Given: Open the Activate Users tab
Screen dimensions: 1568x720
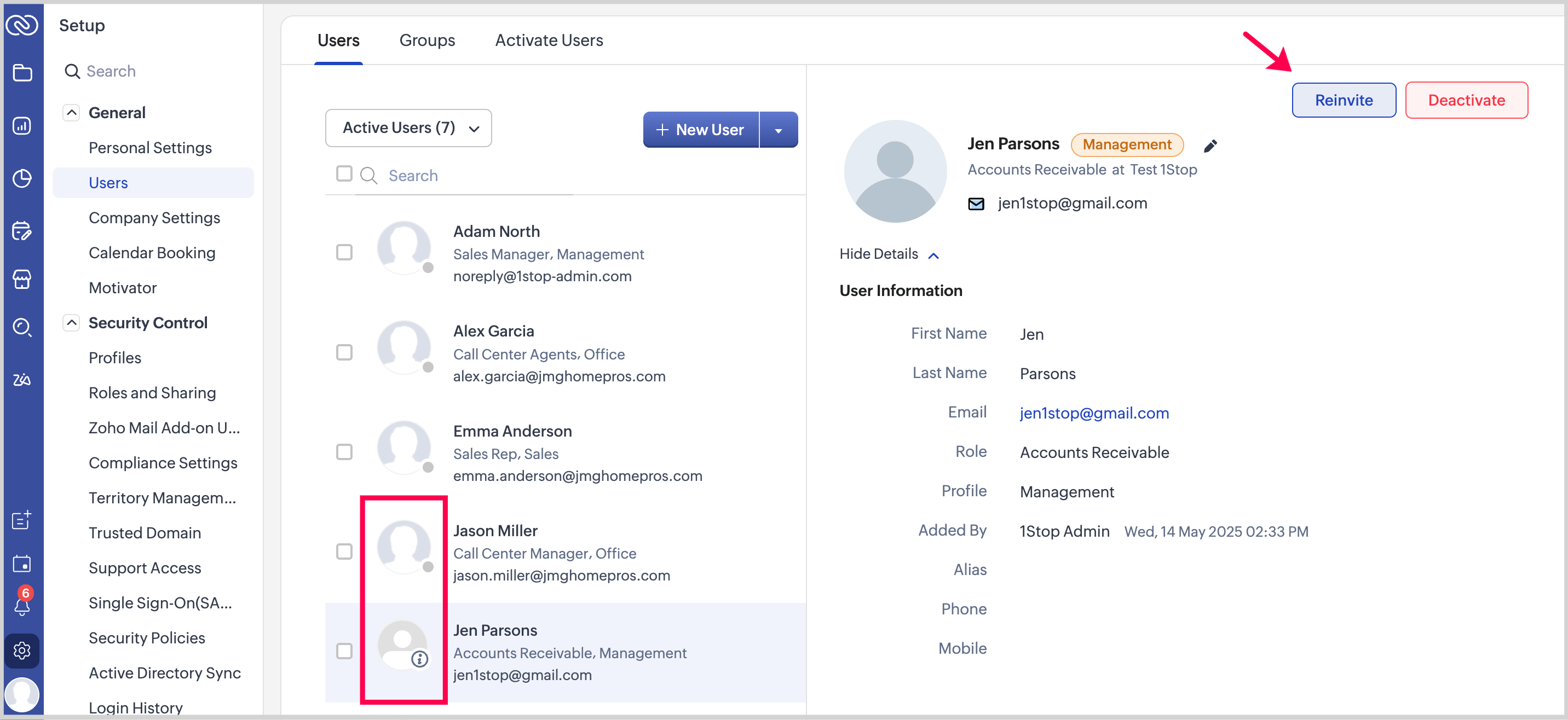Looking at the screenshot, I should (549, 40).
